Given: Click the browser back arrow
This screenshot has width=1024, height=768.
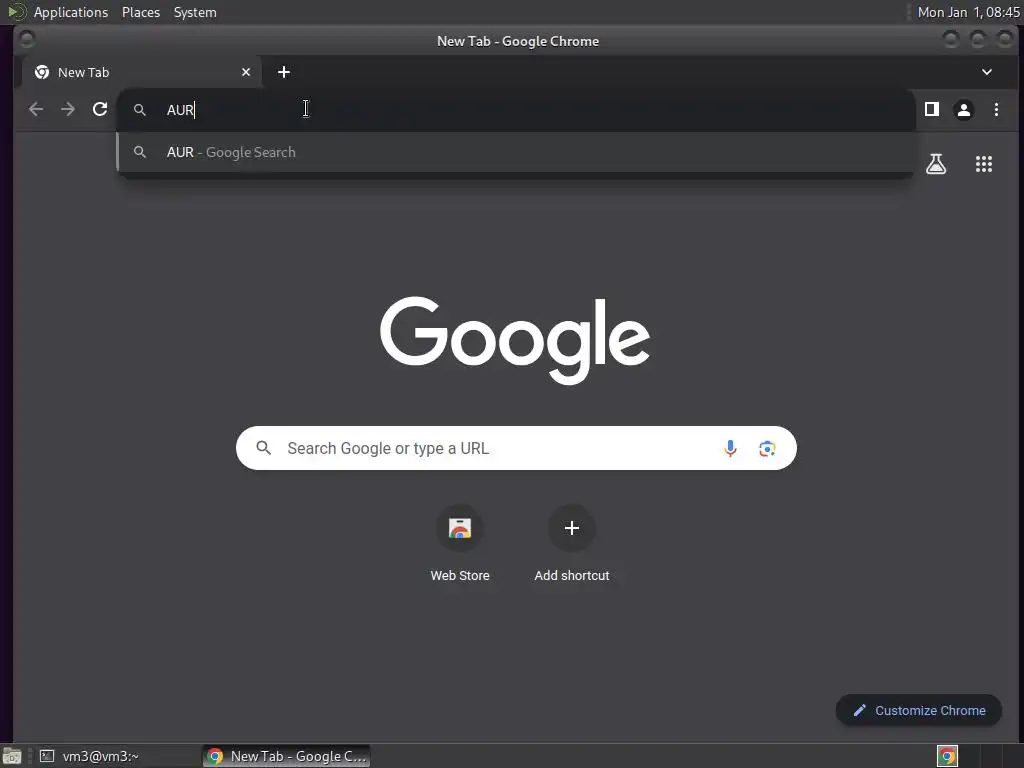Looking at the screenshot, I should click(36, 109).
